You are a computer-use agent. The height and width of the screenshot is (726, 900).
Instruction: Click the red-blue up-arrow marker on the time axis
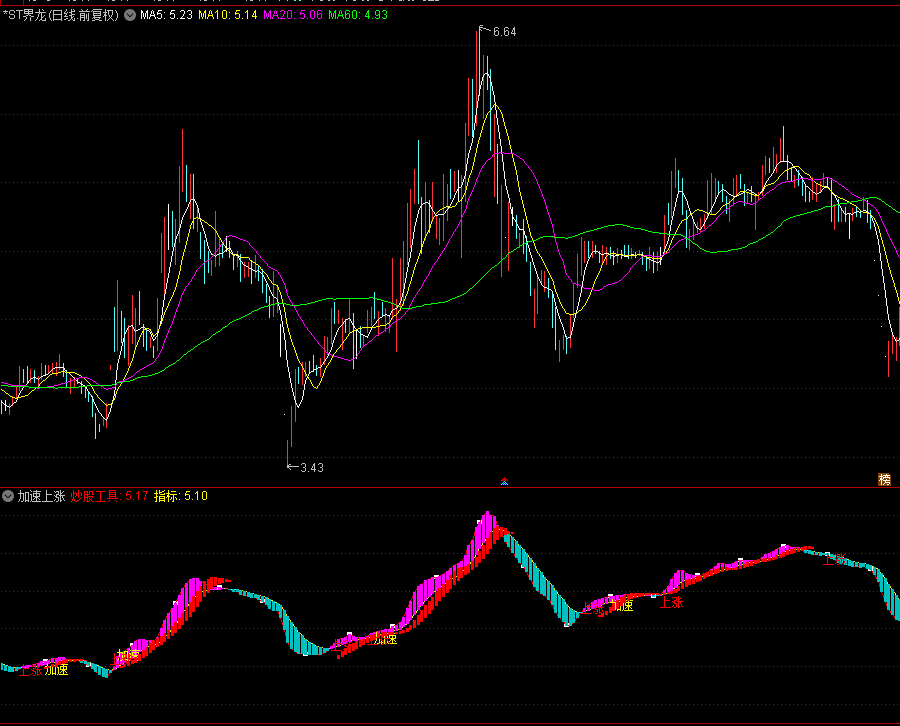tap(505, 481)
